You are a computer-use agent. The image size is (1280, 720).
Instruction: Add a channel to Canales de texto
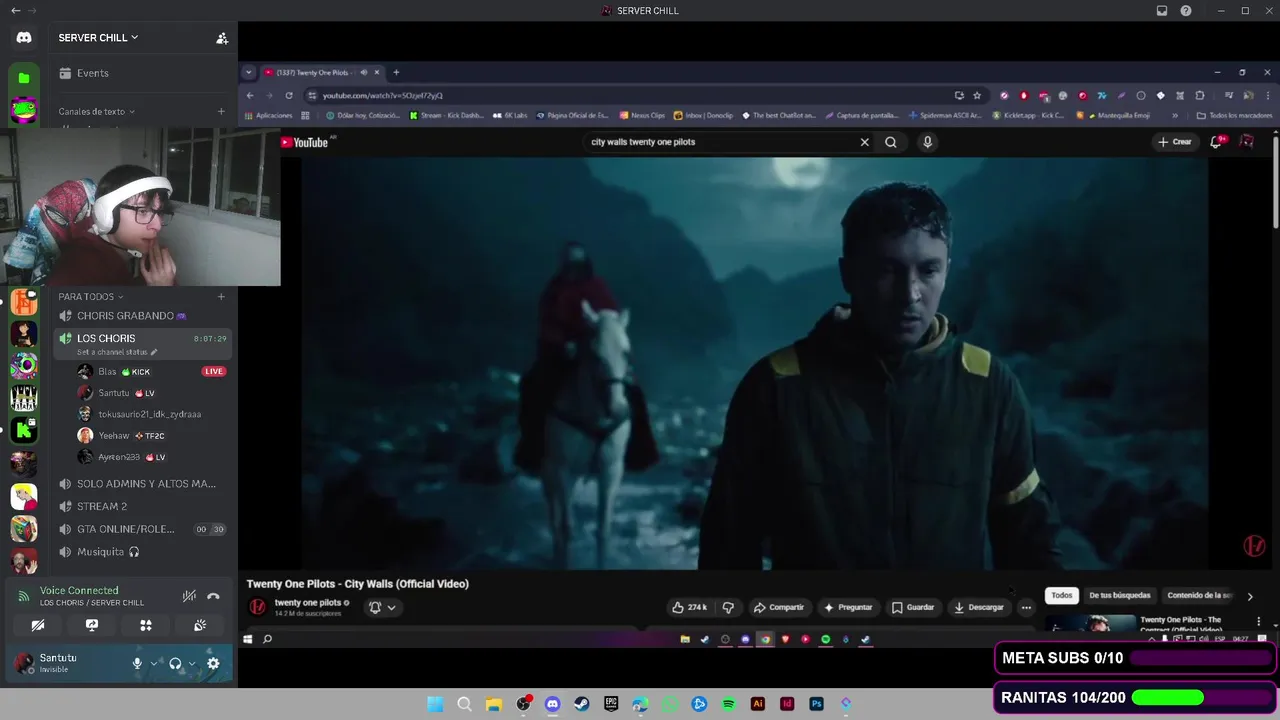(x=221, y=111)
